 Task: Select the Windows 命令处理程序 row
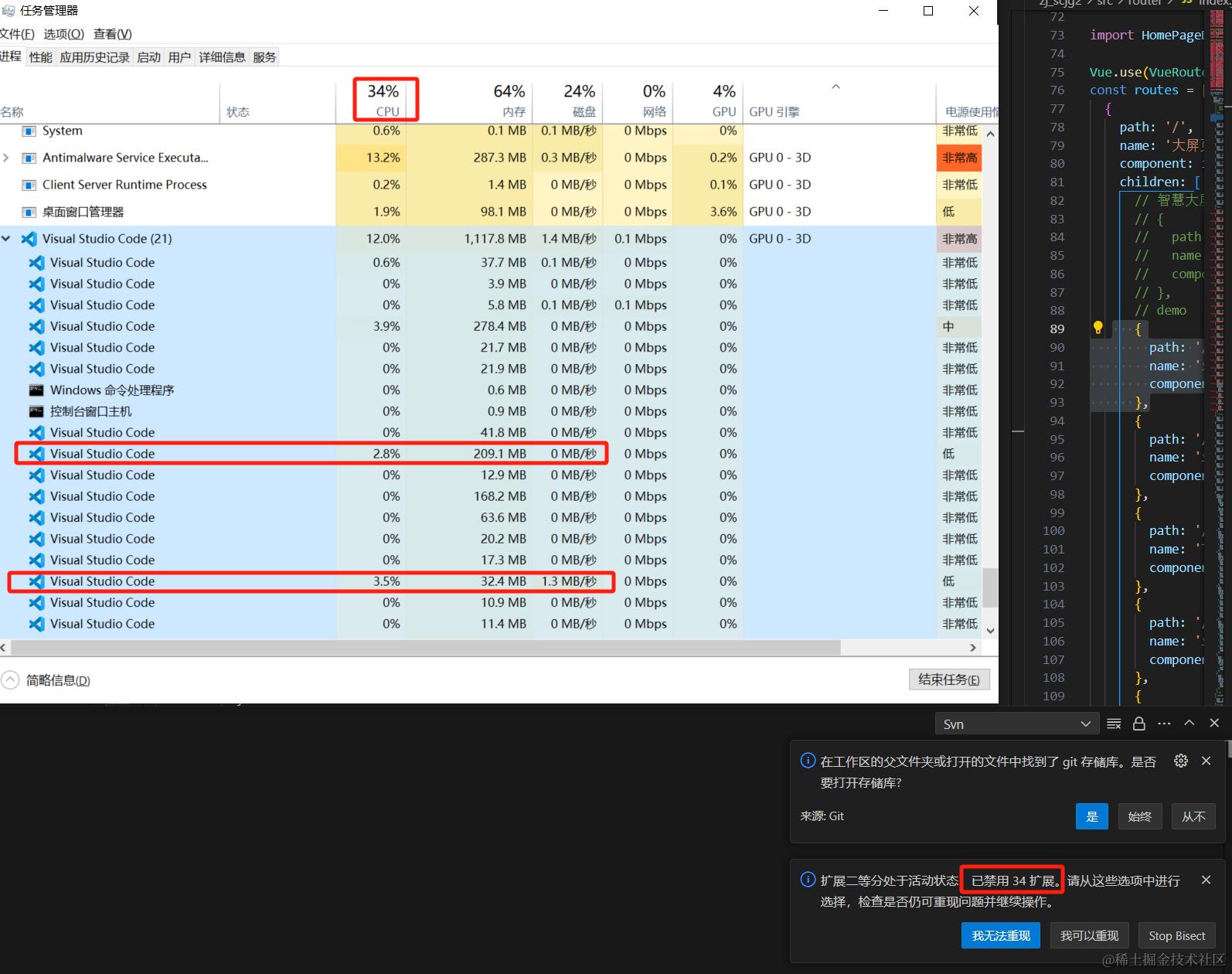point(491,390)
